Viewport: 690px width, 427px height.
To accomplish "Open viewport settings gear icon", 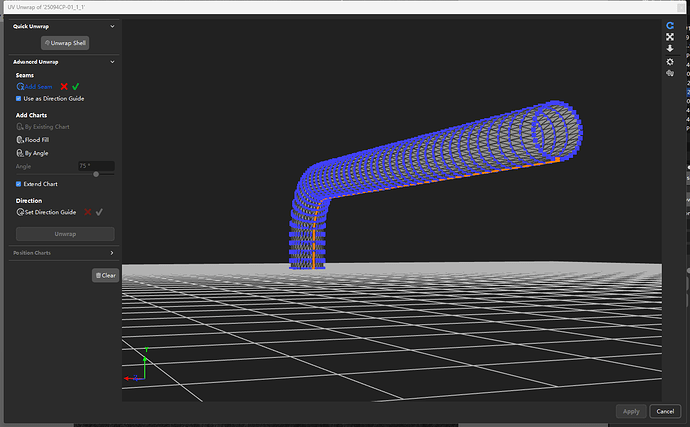I will (670, 62).
